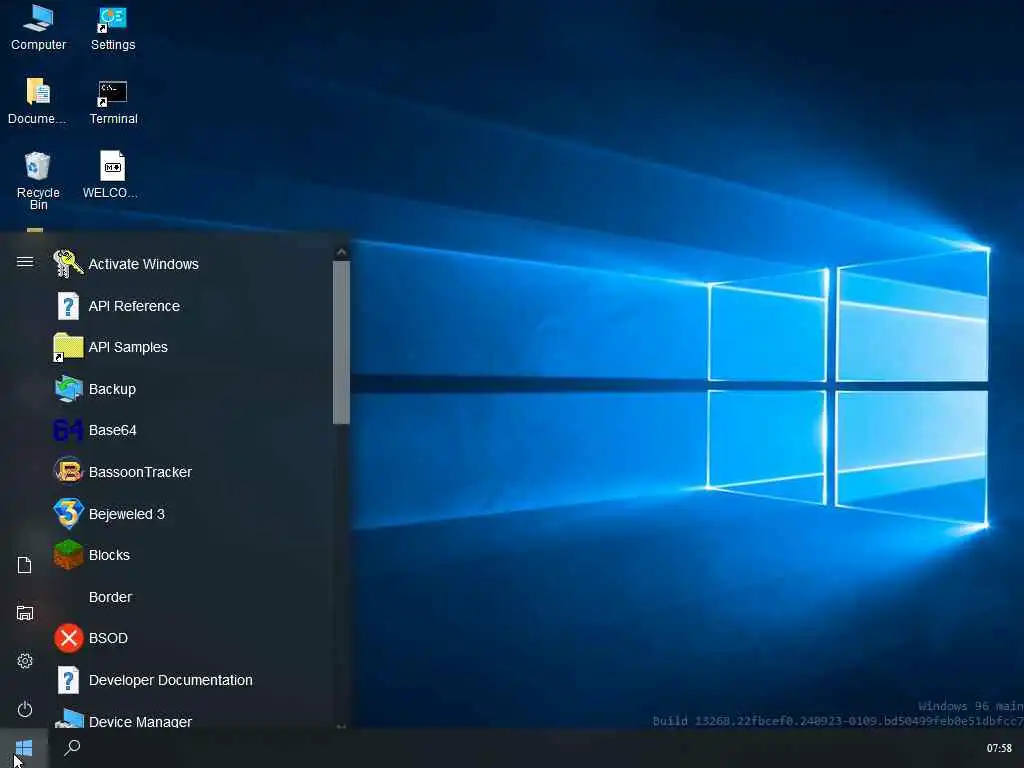Select the Activate Windows label
This screenshot has width=1024, height=768.
tap(144, 264)
